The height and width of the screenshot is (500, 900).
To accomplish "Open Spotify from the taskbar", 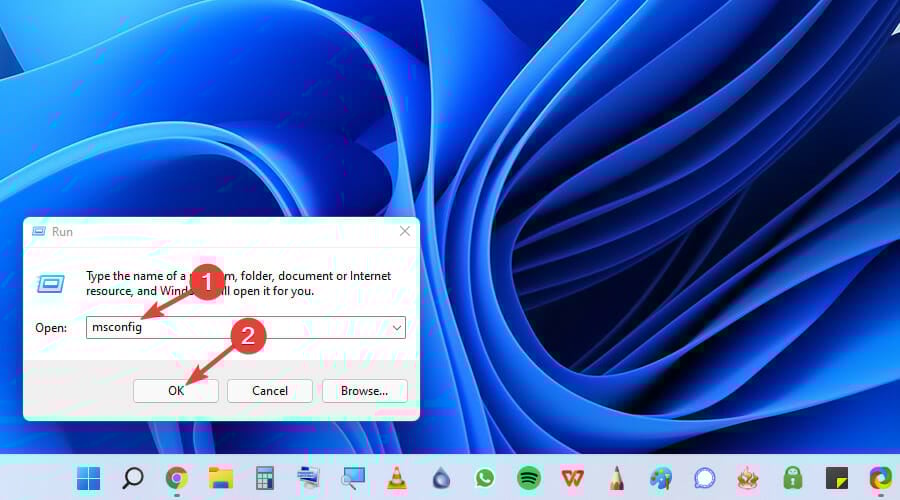I will pyautogui.click(x=529, y=478).
